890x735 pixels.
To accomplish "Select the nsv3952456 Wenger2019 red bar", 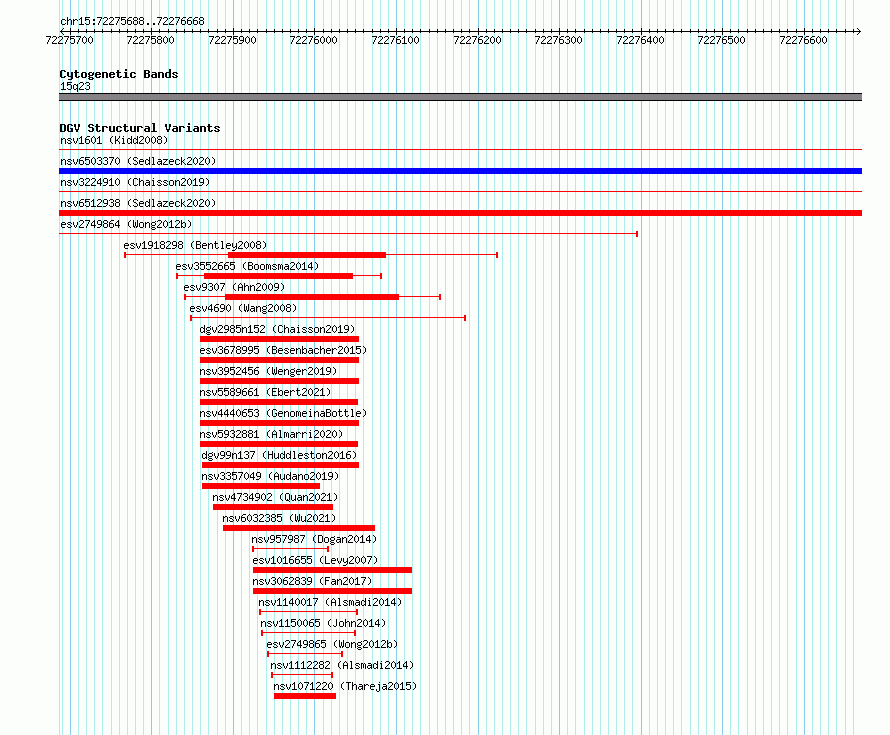I will [279, 381].
